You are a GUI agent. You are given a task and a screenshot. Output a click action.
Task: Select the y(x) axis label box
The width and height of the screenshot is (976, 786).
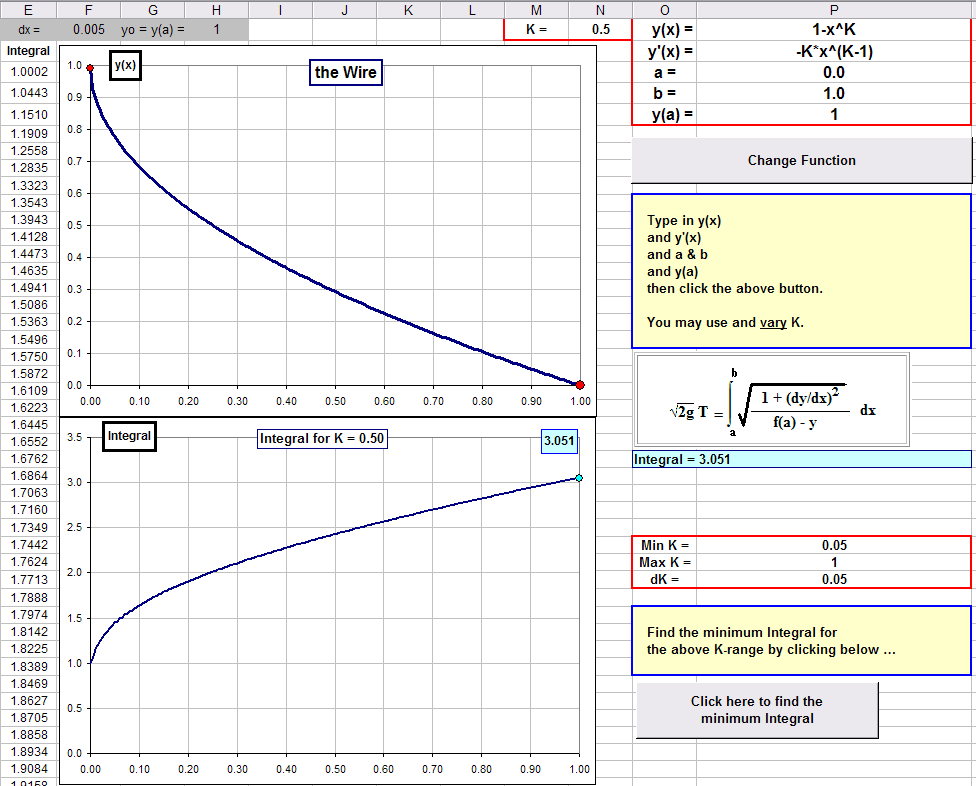coord(125,65)
